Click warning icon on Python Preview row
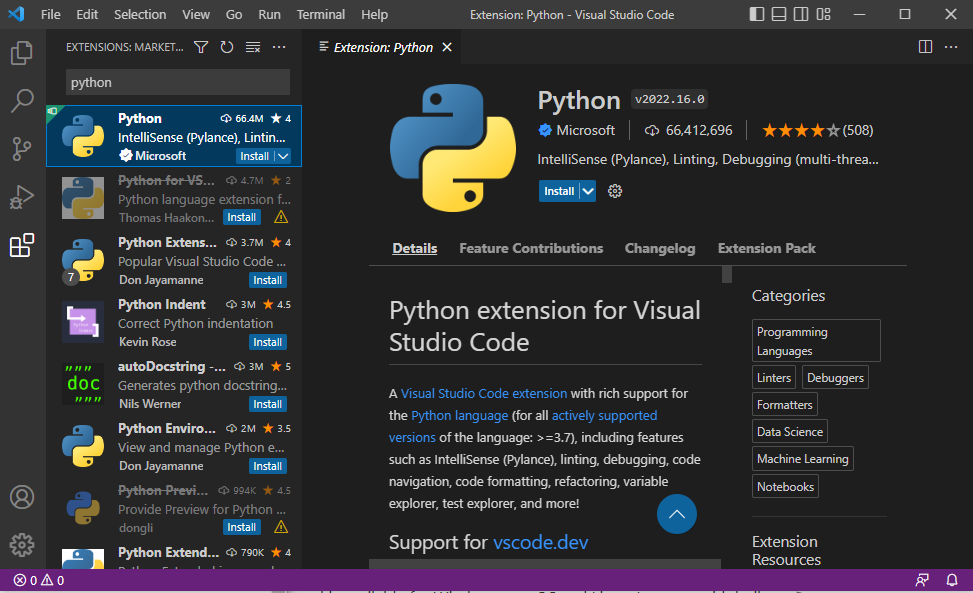This screenshot has width=973, height=593. 281,527
